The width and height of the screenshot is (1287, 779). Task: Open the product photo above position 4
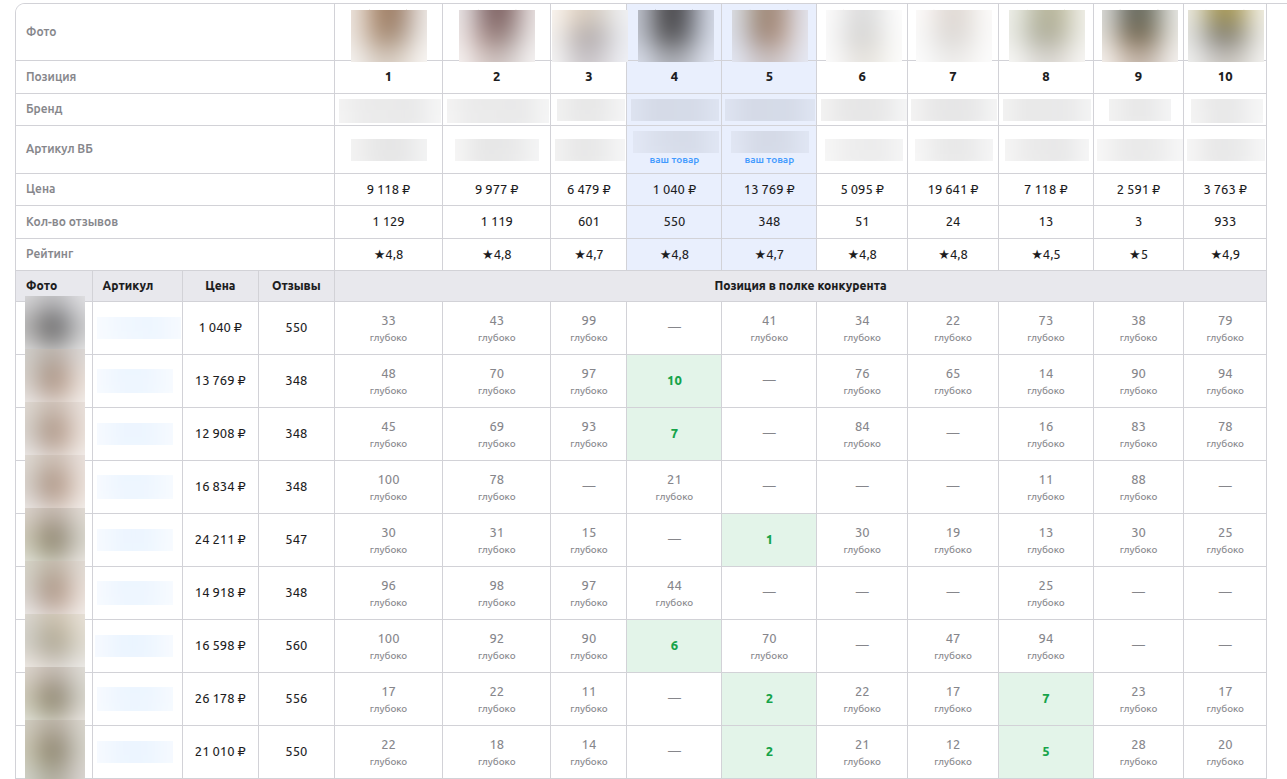[x=675, y=35]
